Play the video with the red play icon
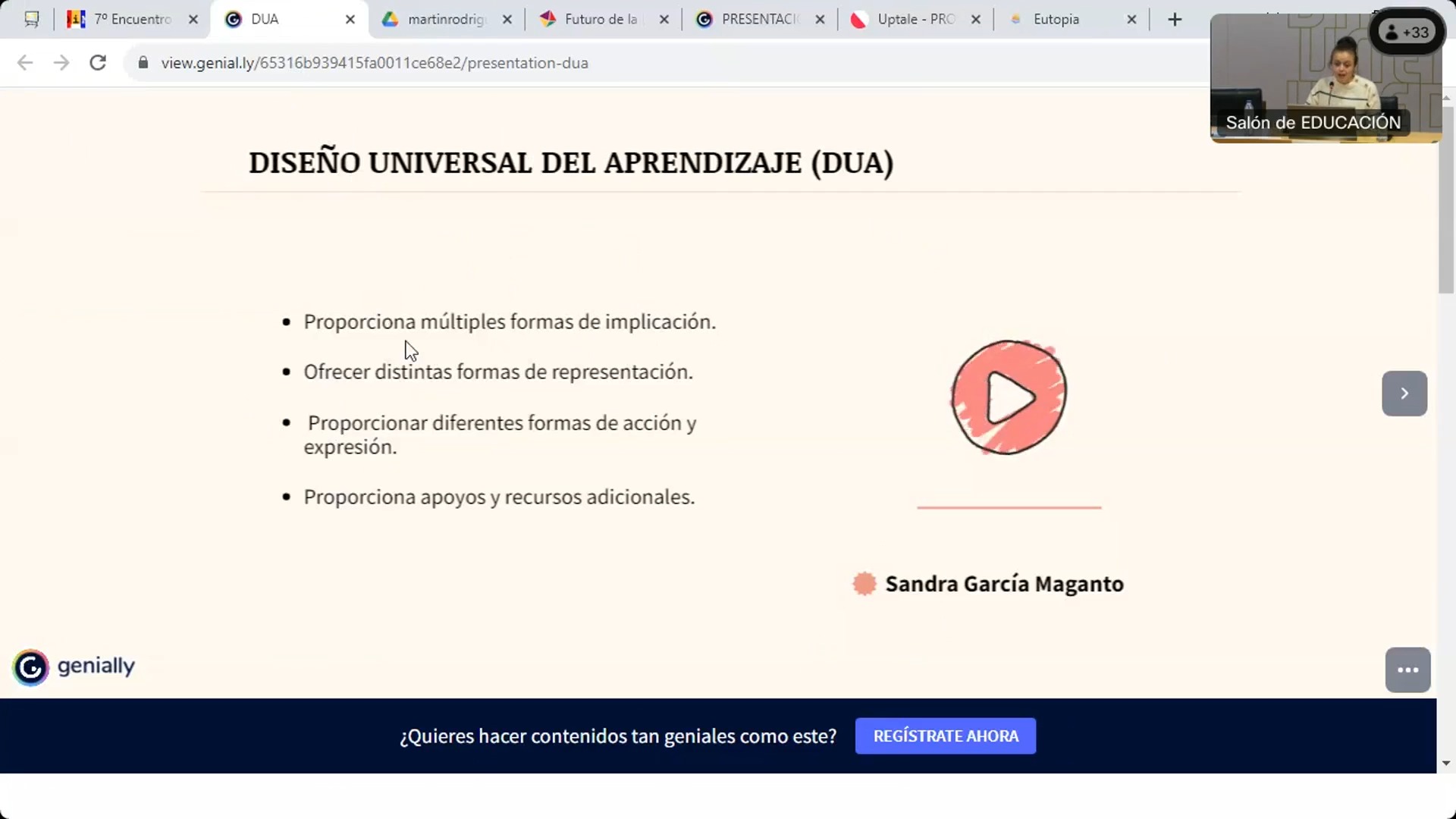Screen dimensions: 1456x819 tap(1009, 397)
